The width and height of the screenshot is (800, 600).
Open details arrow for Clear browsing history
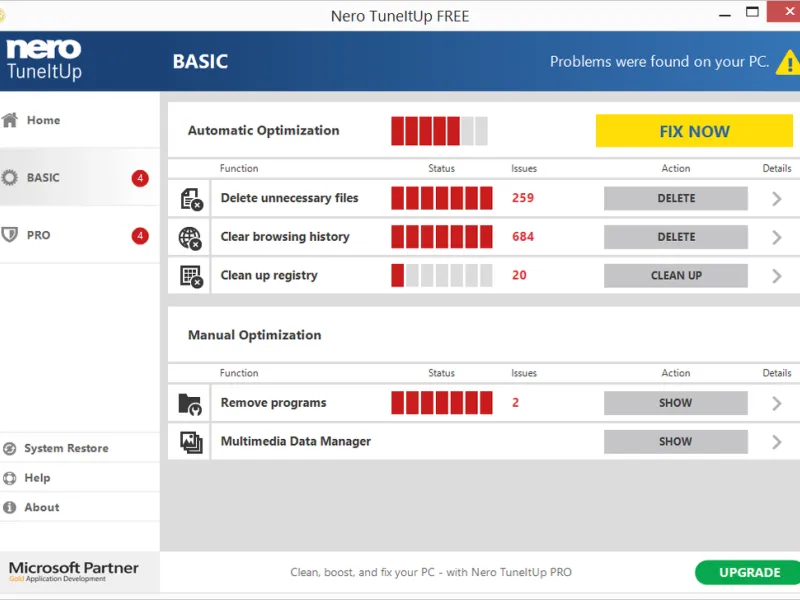click(777, 237)
